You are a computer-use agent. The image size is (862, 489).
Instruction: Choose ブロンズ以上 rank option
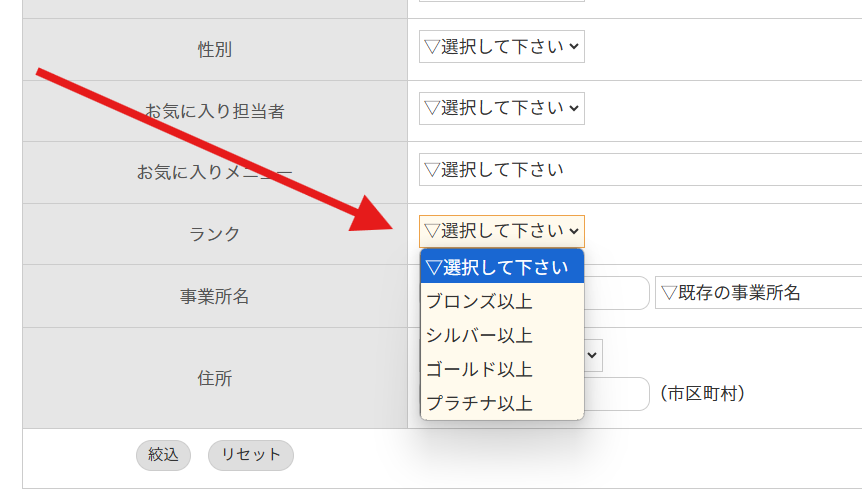[x=502, y=301]
